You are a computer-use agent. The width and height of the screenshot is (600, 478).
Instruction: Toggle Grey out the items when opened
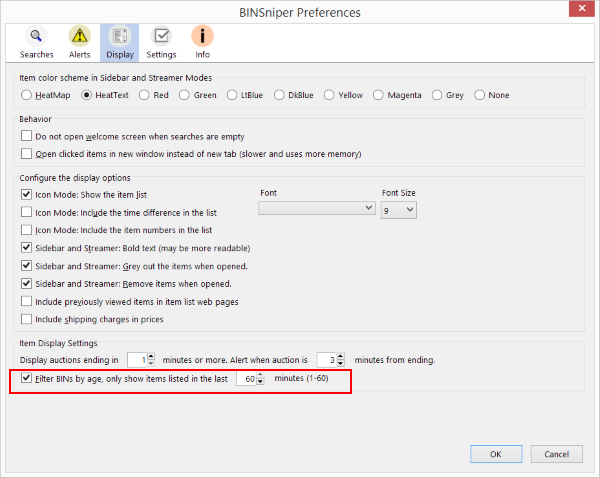[x=26, y=266]
